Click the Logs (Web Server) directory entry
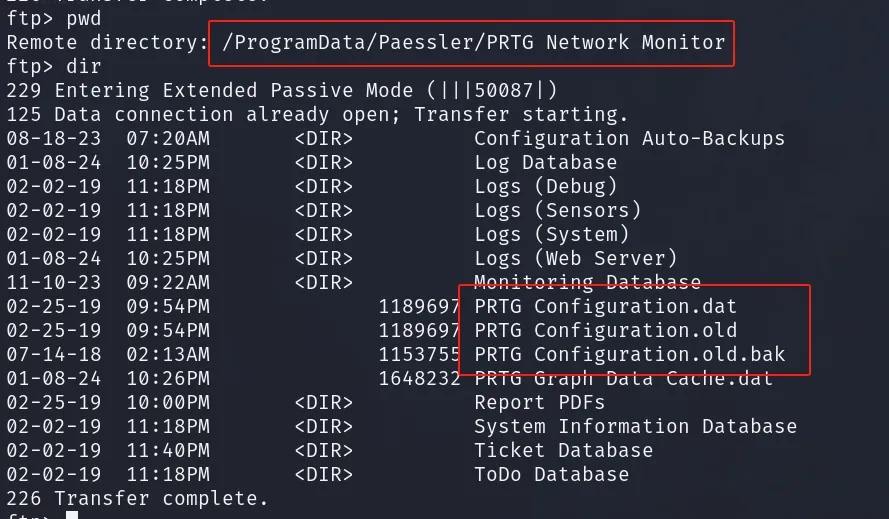Viewport: 889px width, 519px height. pyautogui.click(x=575, y=259)
